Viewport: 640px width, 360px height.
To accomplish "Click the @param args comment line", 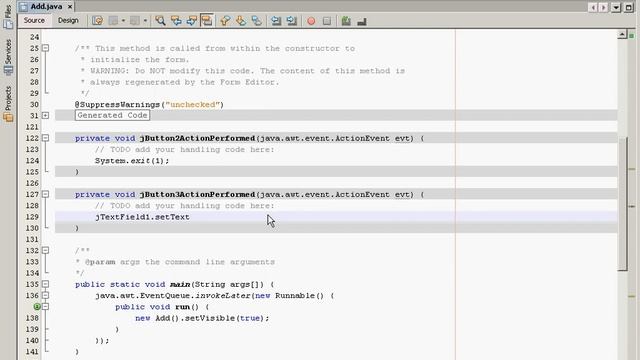I will [175, 262].
